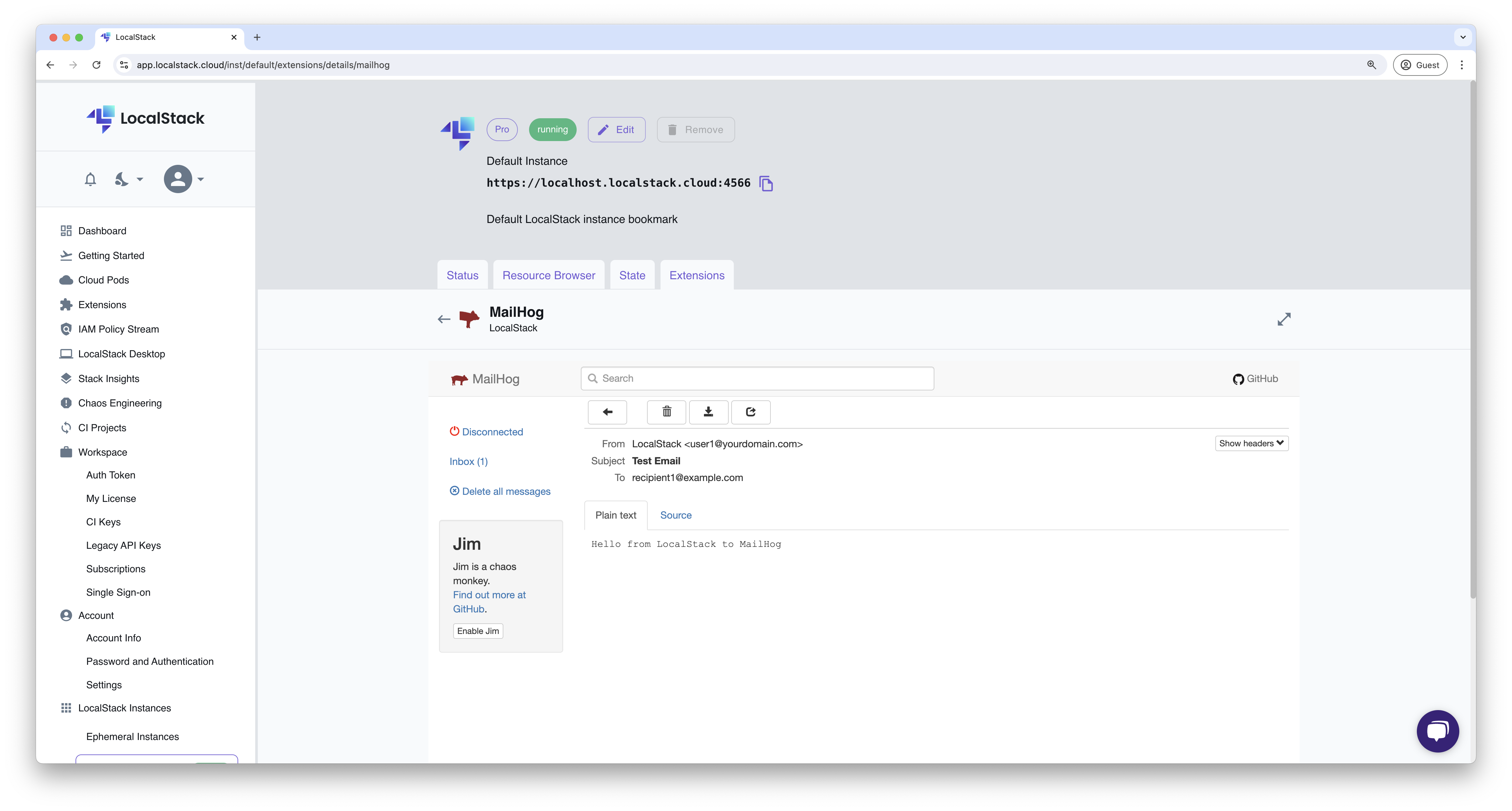Release the message via the share icon
This screenshot has height=811, width=1512.
pyautogui.click(x=751, y=412)
